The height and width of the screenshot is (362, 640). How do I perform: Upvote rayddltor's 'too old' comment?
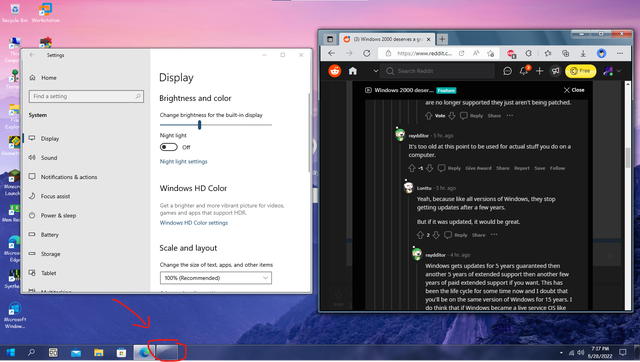point(412,168)
